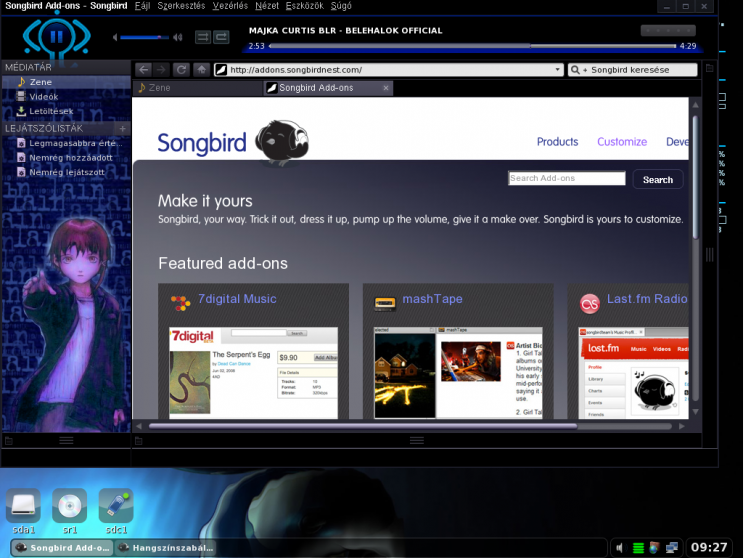
Task: Adjust the volume slider
Action: (144, 37)
